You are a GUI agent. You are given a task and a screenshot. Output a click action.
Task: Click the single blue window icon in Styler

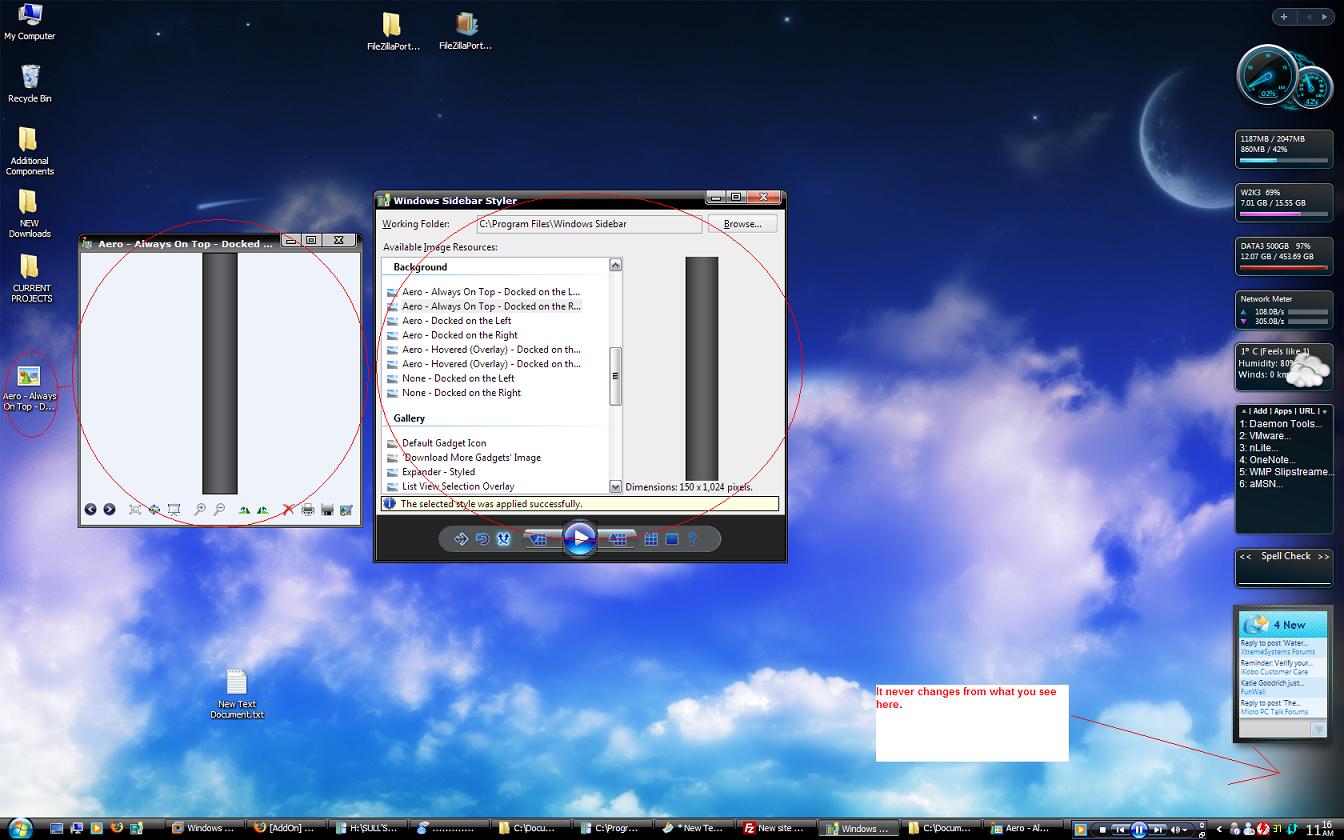click(672, 539)
